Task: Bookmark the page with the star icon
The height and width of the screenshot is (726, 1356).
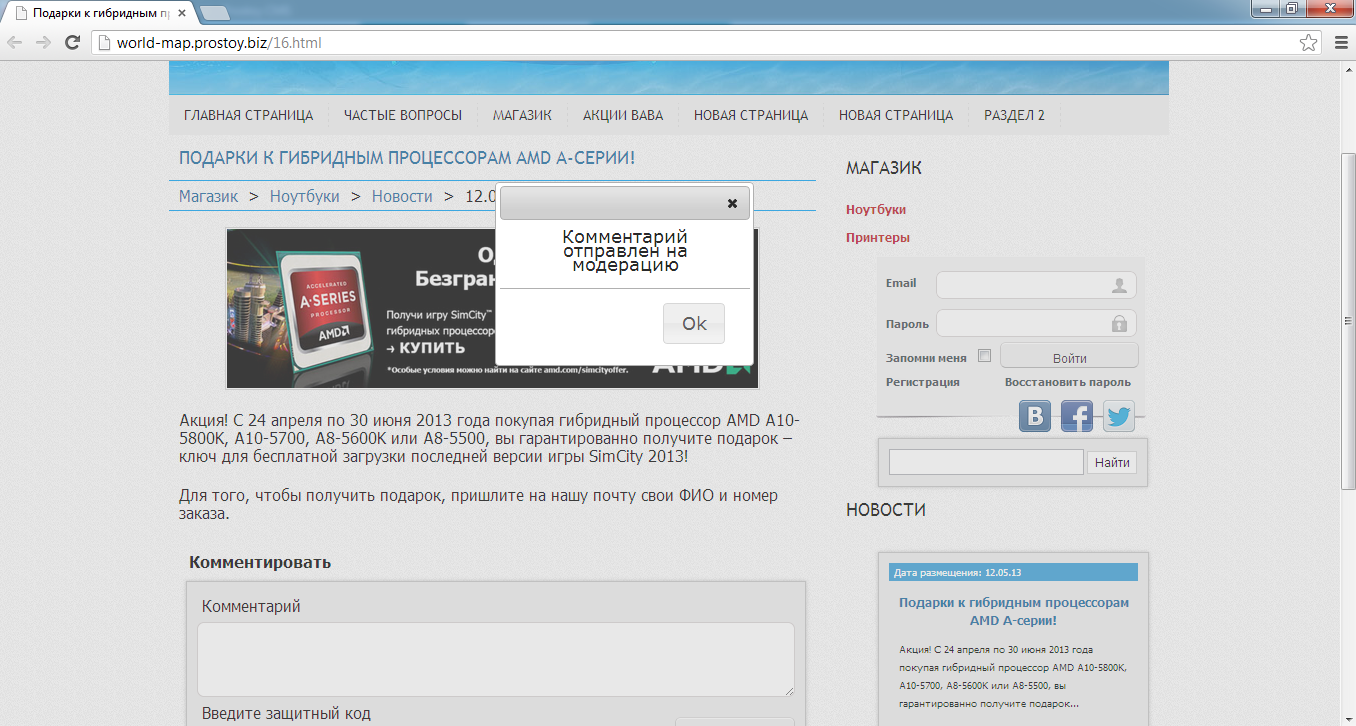Action: click(x=1308, y=42)
